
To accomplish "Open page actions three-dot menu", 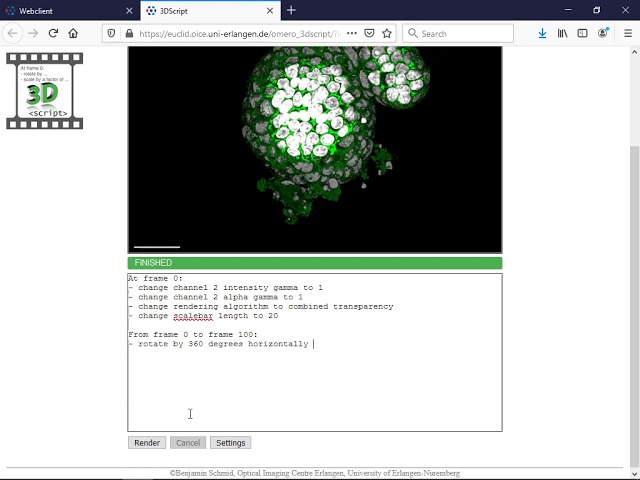I will point(352,33).
